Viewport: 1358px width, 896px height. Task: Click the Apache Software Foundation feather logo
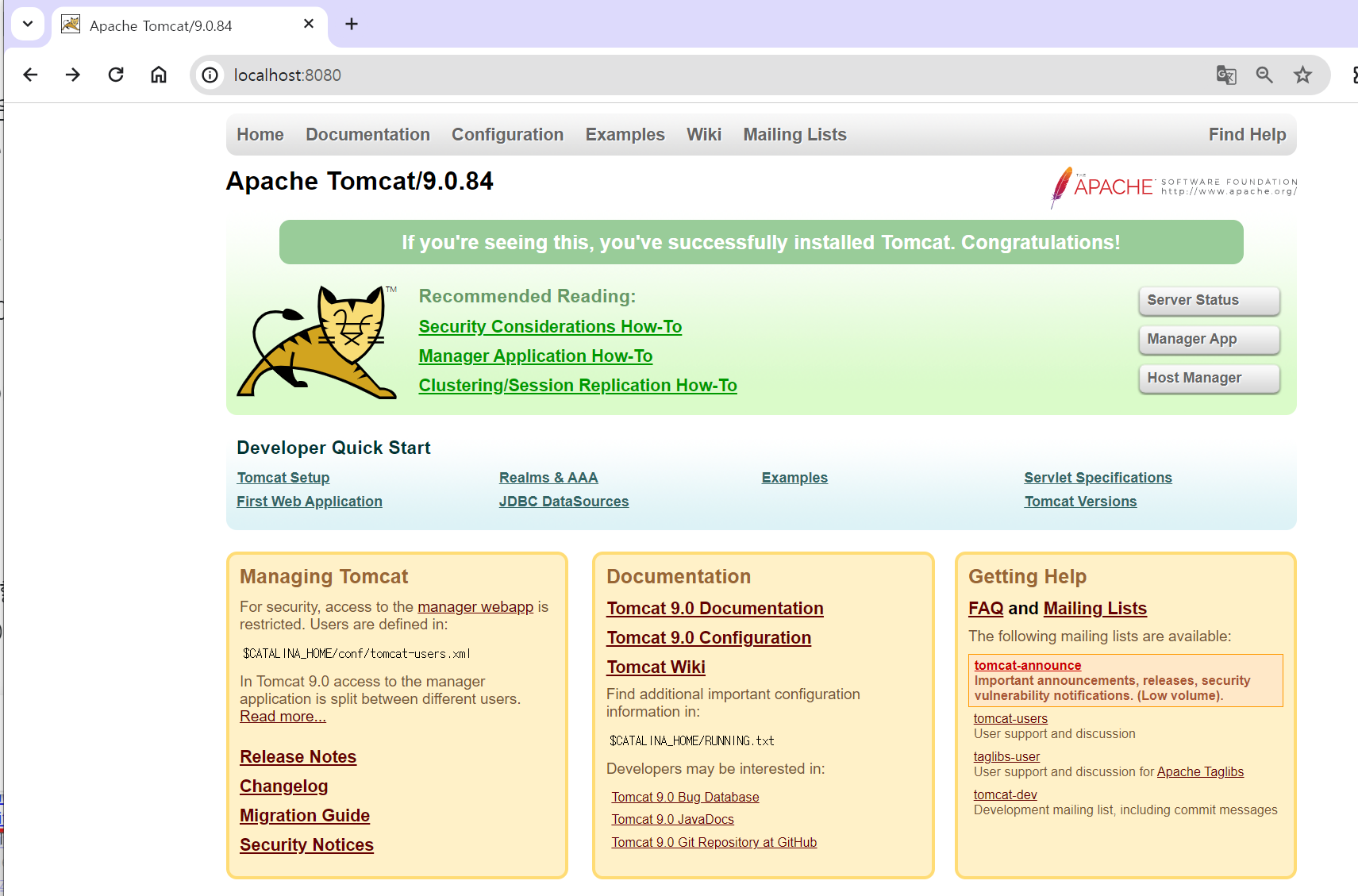(1174, 187)
